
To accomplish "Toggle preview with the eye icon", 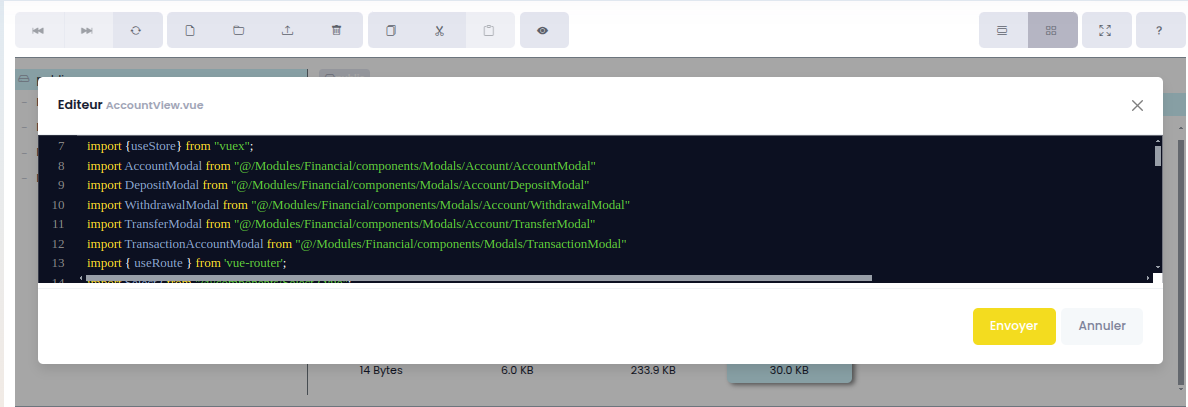I will click(x=543, y=30).
